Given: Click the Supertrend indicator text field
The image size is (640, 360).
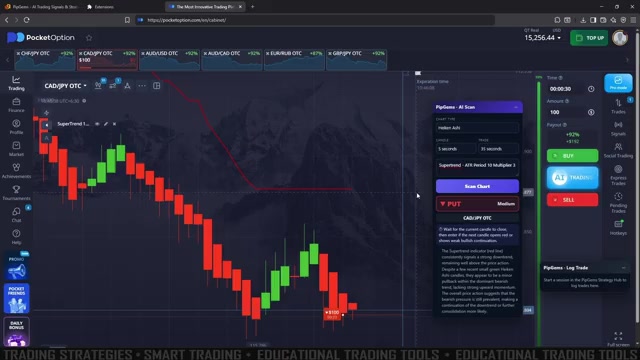Looking at the screenshot, I should click(x=477, y=167).
